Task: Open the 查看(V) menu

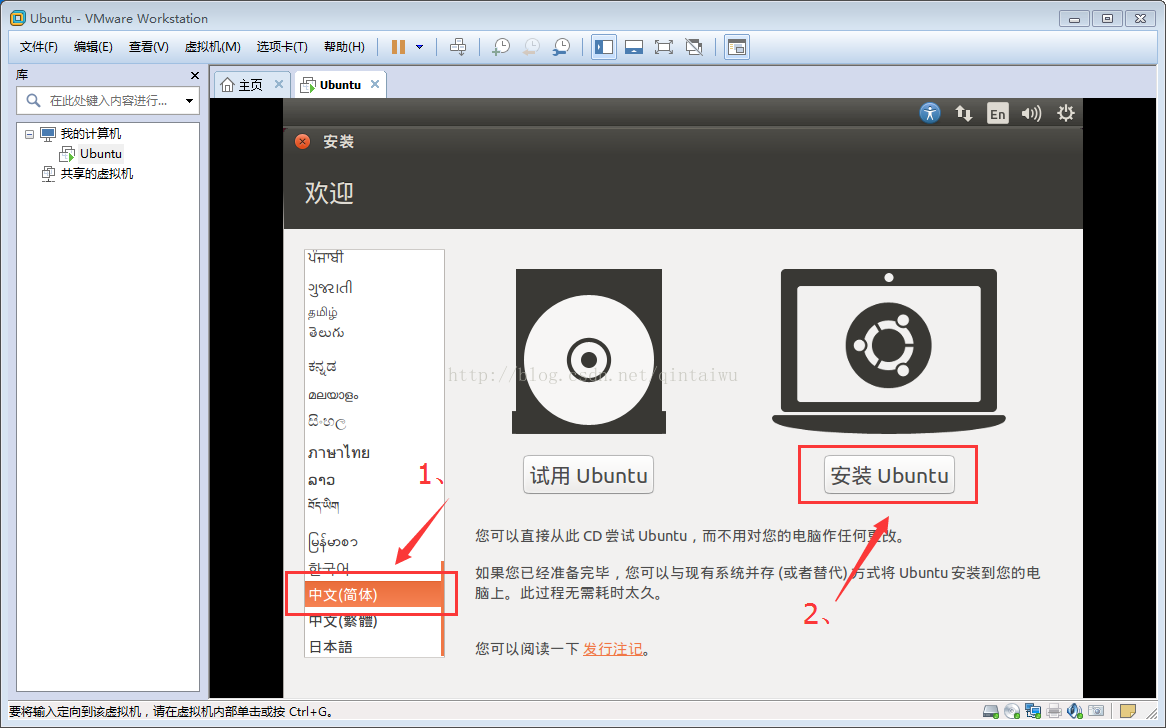Action: coord(149,47)
